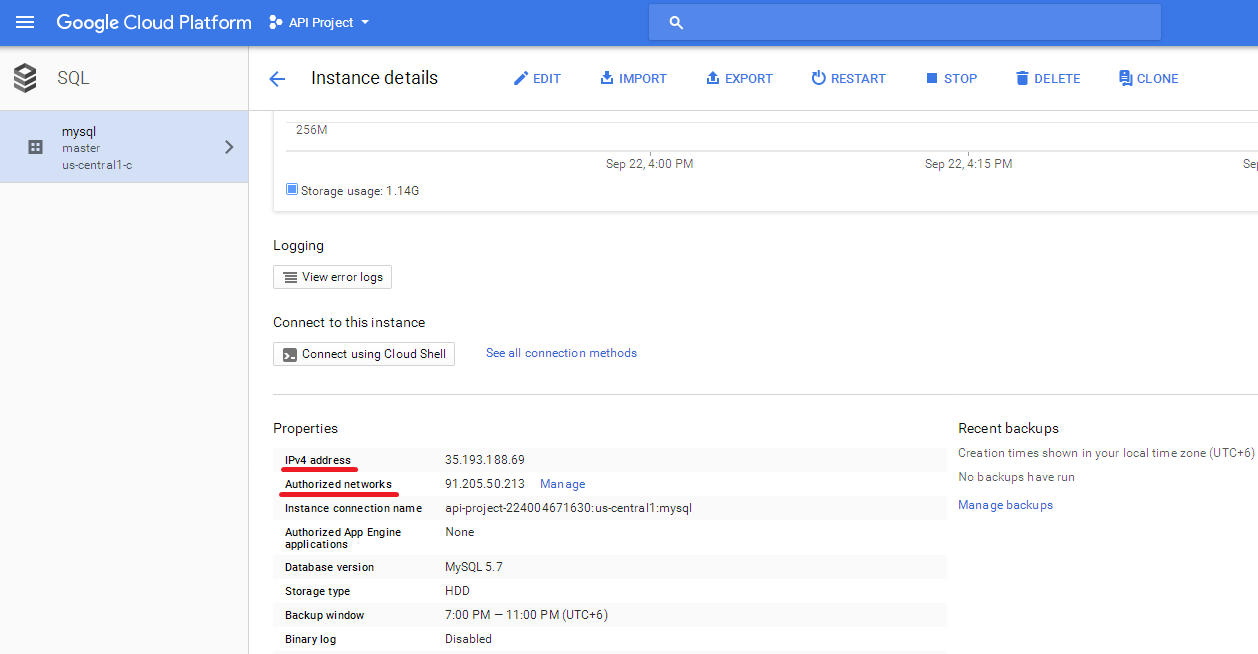Click the Clone copy icon
The image size is (1258, 654).
pyautogui.click(x=1125, y=78)
